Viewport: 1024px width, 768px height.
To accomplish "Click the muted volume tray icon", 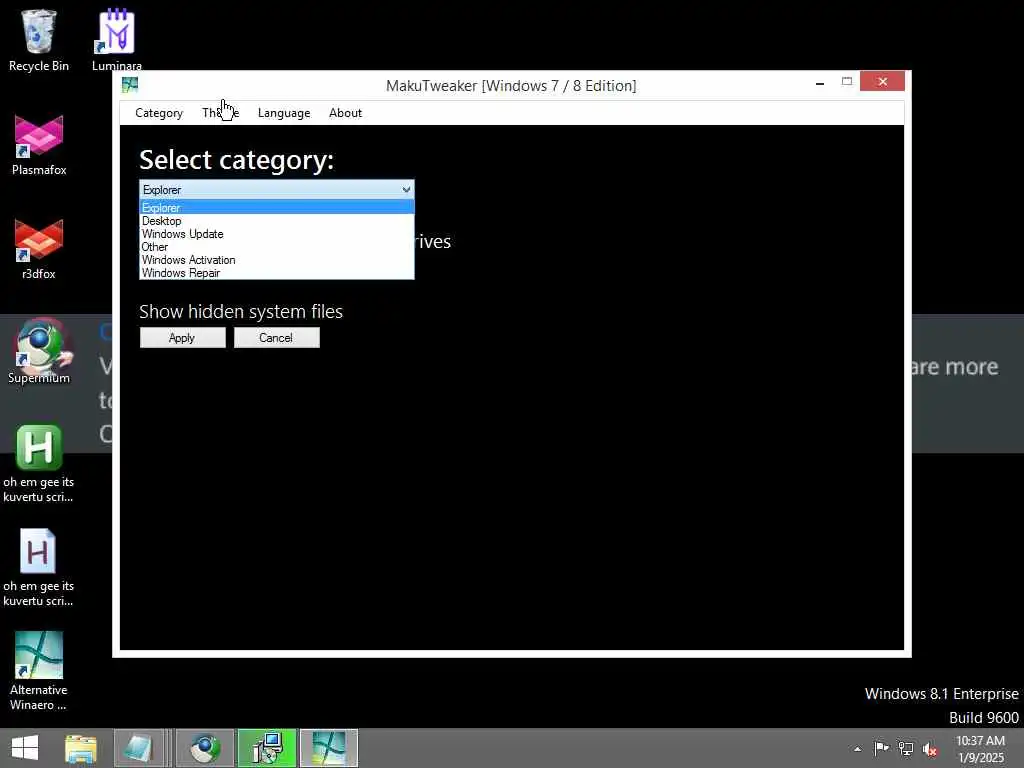I will 930,749.
